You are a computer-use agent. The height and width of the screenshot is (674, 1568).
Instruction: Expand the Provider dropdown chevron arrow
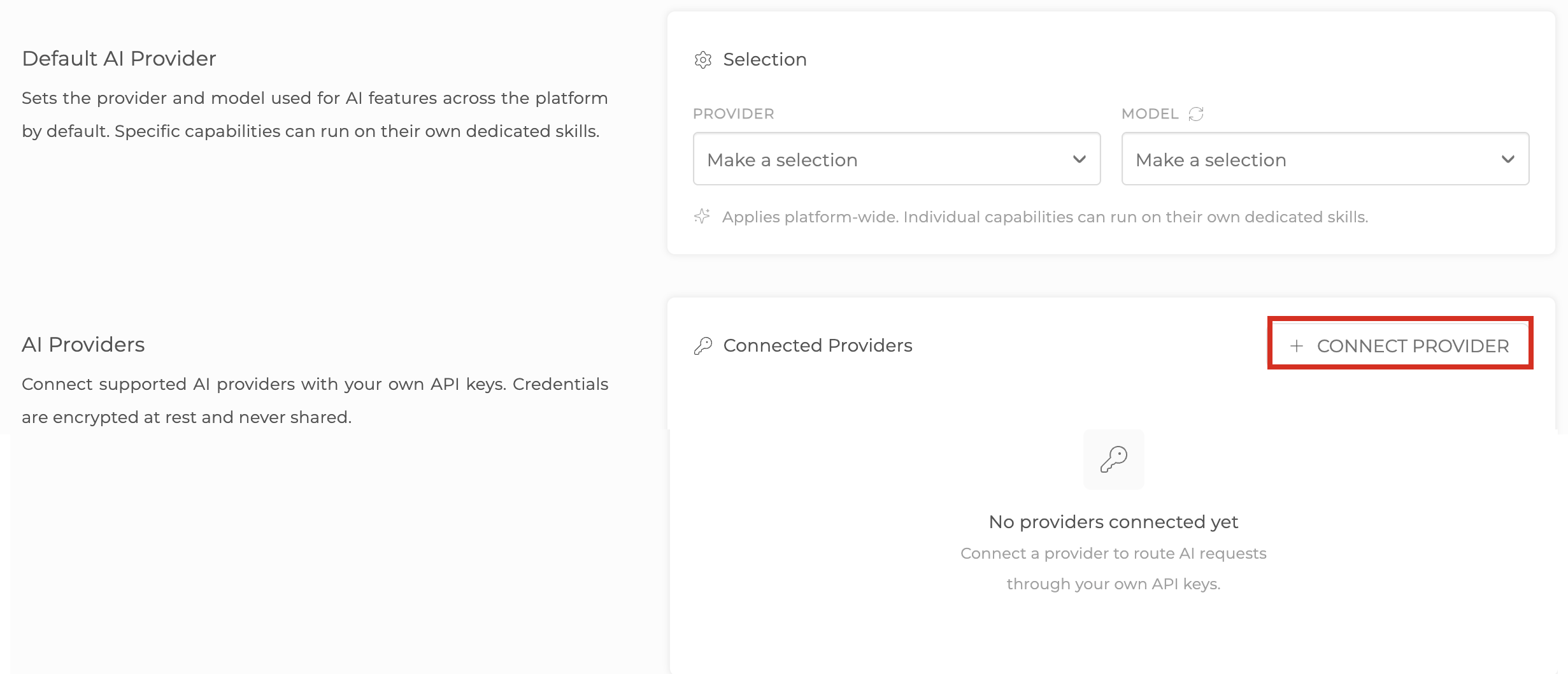[1079, 159]
